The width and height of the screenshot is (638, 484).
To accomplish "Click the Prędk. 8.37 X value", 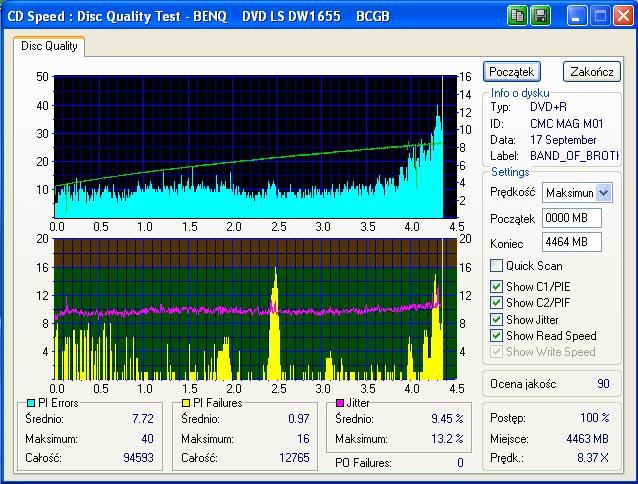I will click(x=593, y=458).
